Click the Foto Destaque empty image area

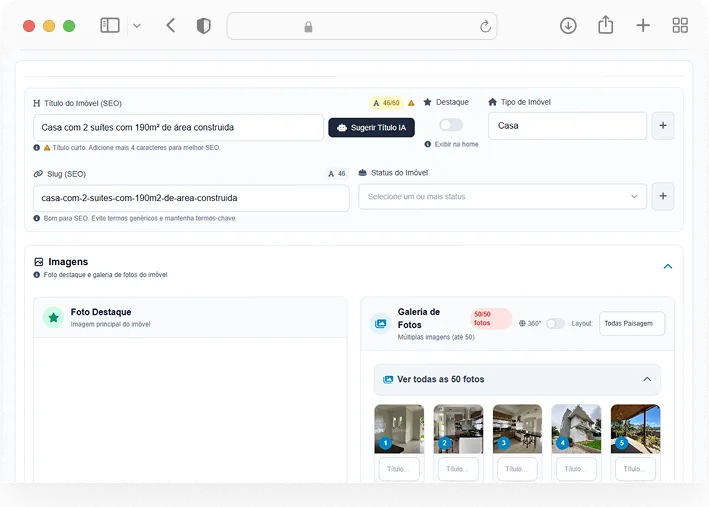click(x=190, y=410)
